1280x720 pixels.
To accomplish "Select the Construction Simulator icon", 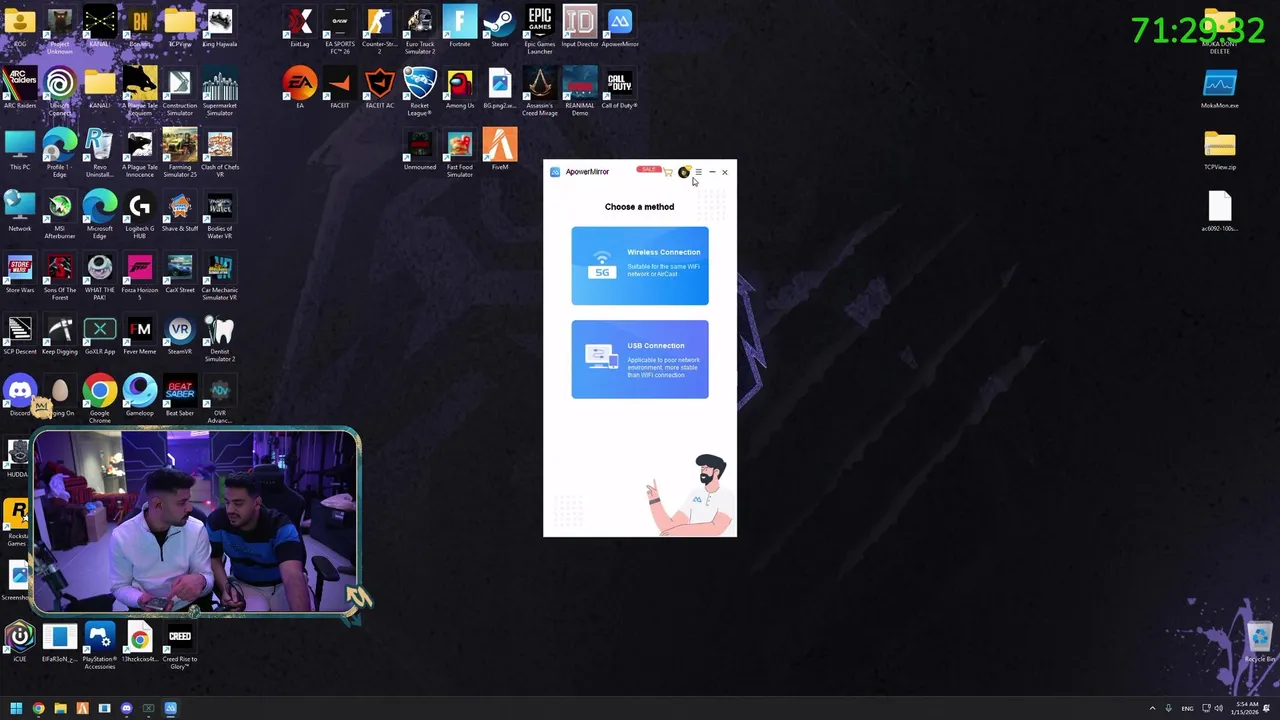I will click(180, 91).
